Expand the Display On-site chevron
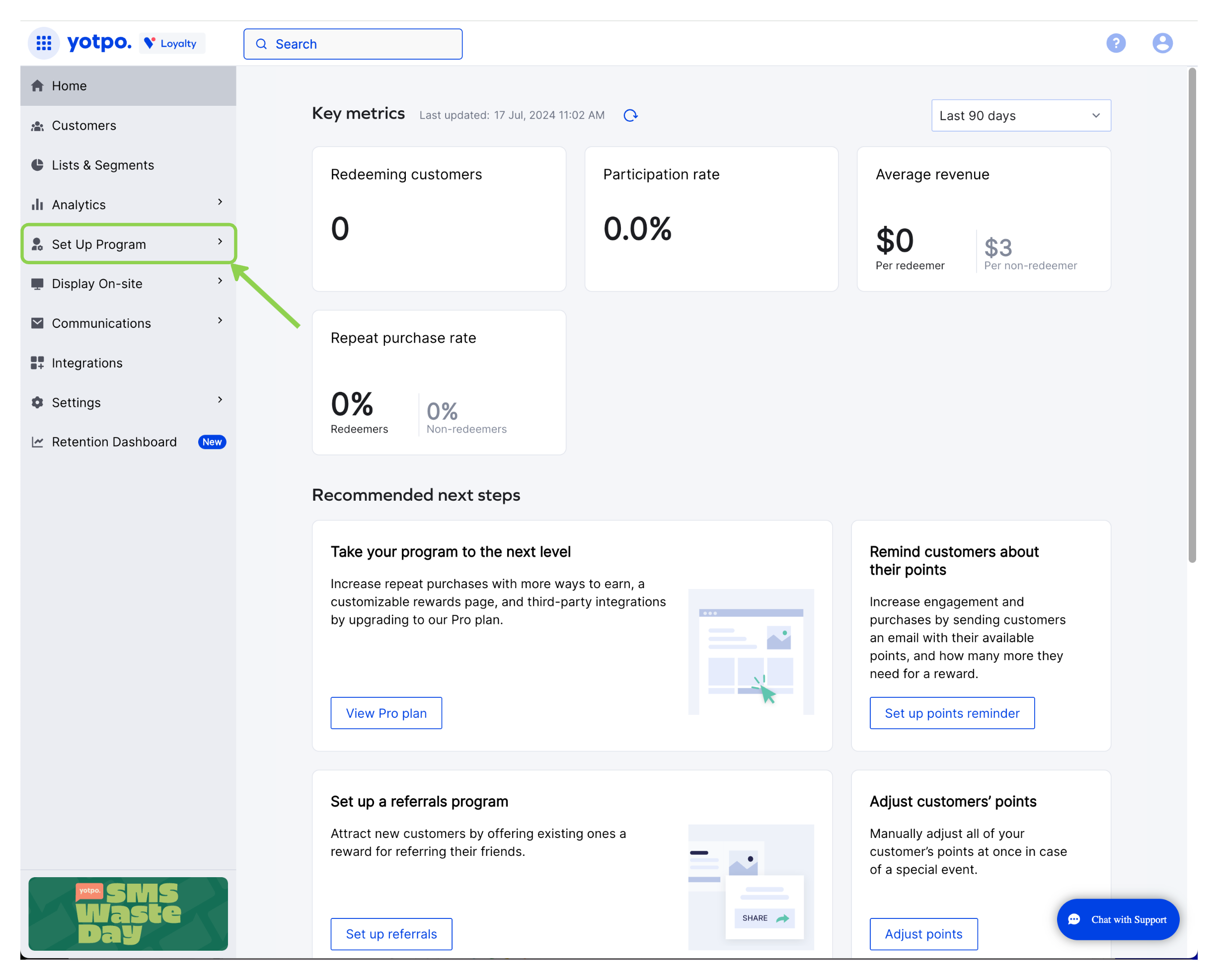This screenshot has width=1218, height=980. click(x=220, y=281)
